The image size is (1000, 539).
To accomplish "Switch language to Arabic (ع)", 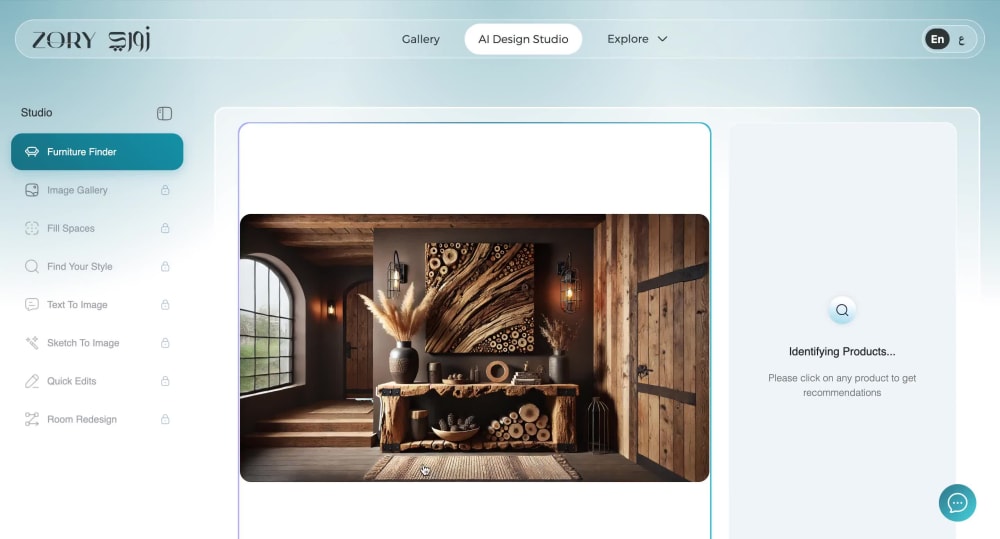I will [961, 40].
